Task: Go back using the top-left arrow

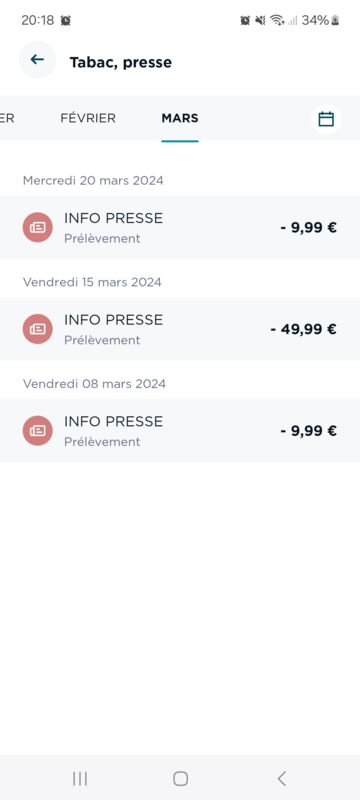Action: point(37,60)
